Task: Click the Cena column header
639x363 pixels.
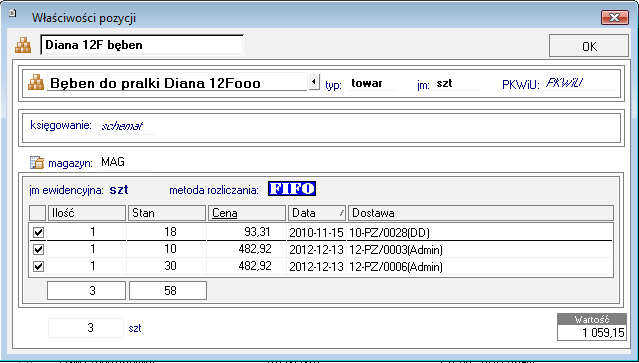Action: (x=247, y=213)
